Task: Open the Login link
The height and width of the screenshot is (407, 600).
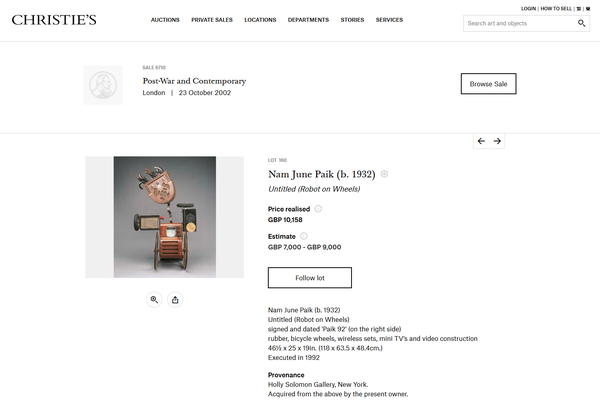Action: [x=528, y=8]
